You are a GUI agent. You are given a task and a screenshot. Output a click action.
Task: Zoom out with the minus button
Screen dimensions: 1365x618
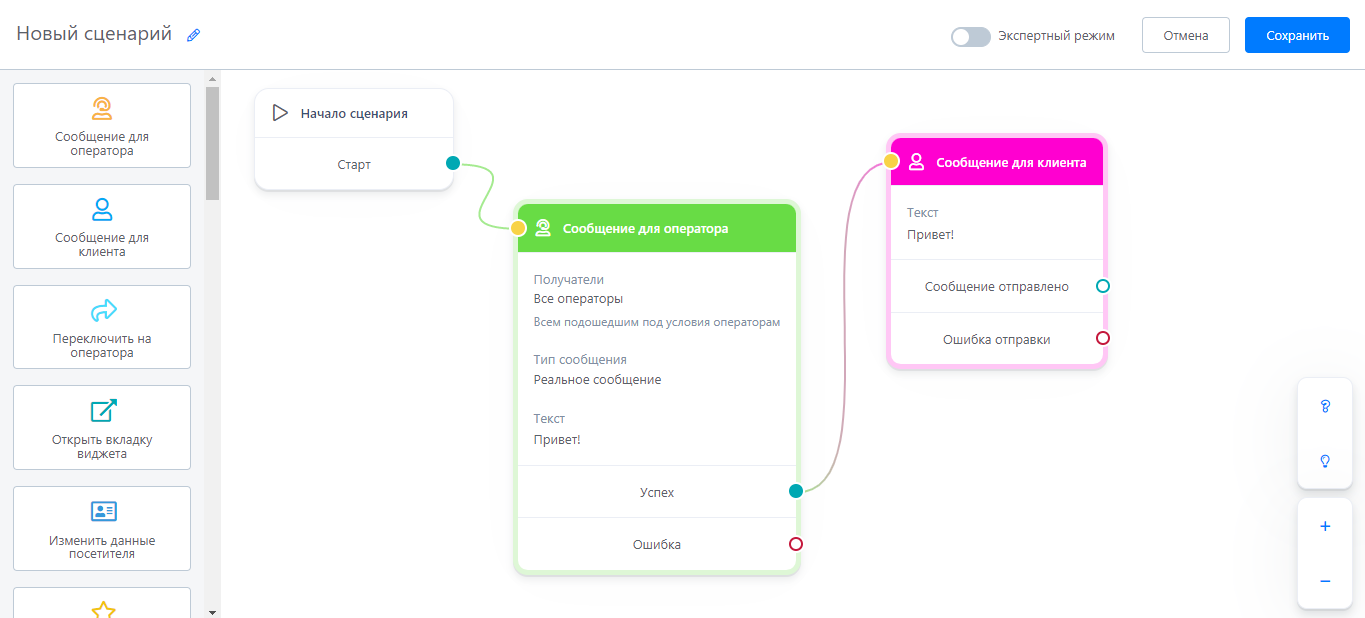tap(1325, 581)
